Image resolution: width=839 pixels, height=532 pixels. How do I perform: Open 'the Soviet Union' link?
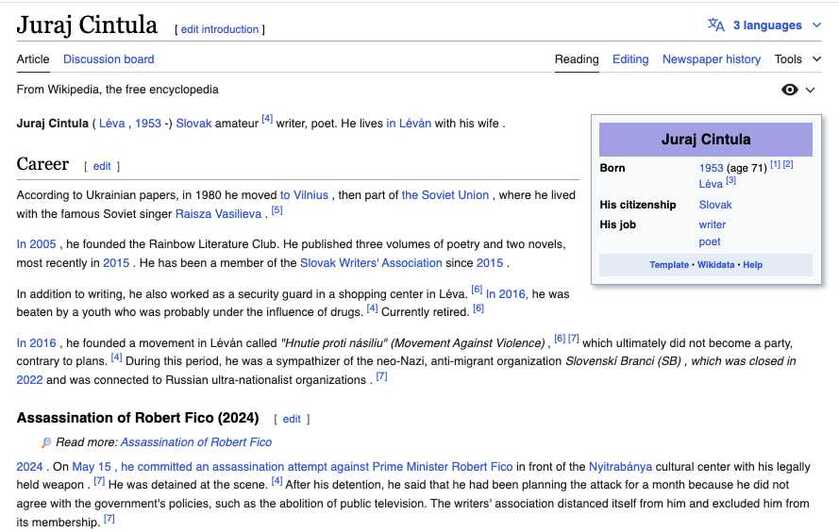coord(445,195)
